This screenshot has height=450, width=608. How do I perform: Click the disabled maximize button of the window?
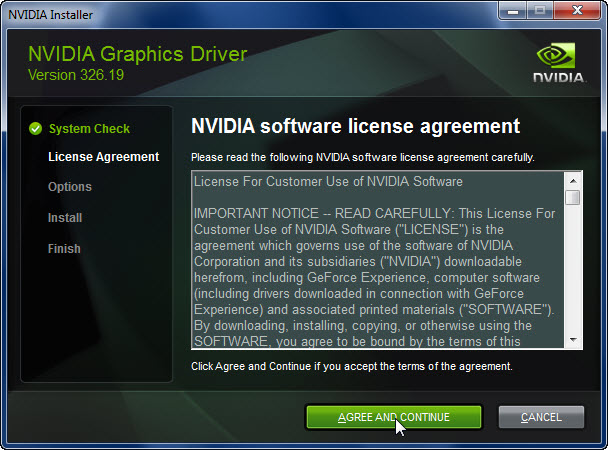pos(540,10)
